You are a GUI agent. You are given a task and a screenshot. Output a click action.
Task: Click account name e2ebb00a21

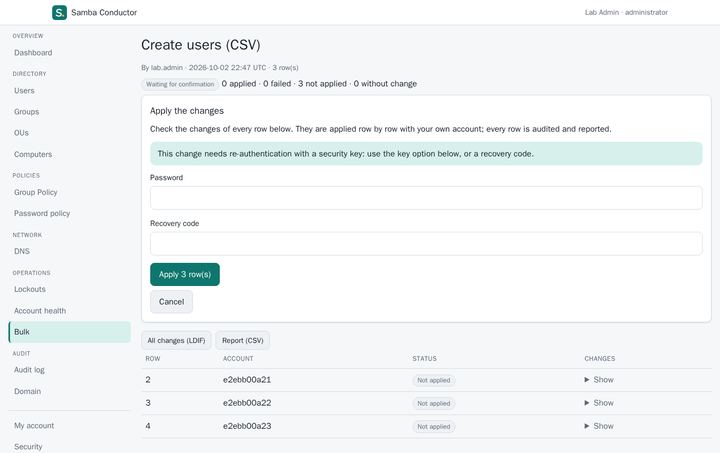247,380
